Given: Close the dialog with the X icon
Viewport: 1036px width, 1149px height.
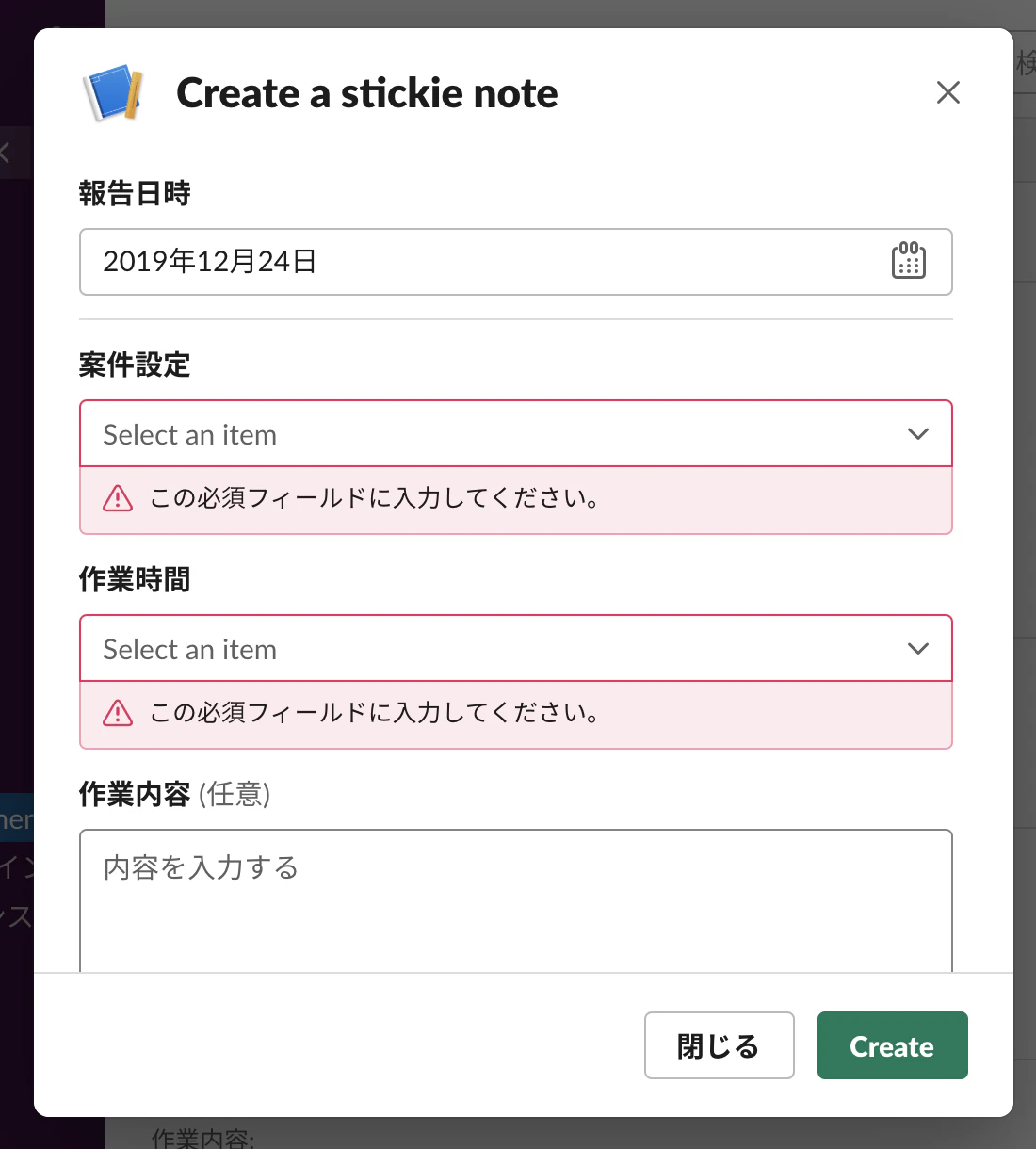Looking at the screenshot, I should pos(948,92).
